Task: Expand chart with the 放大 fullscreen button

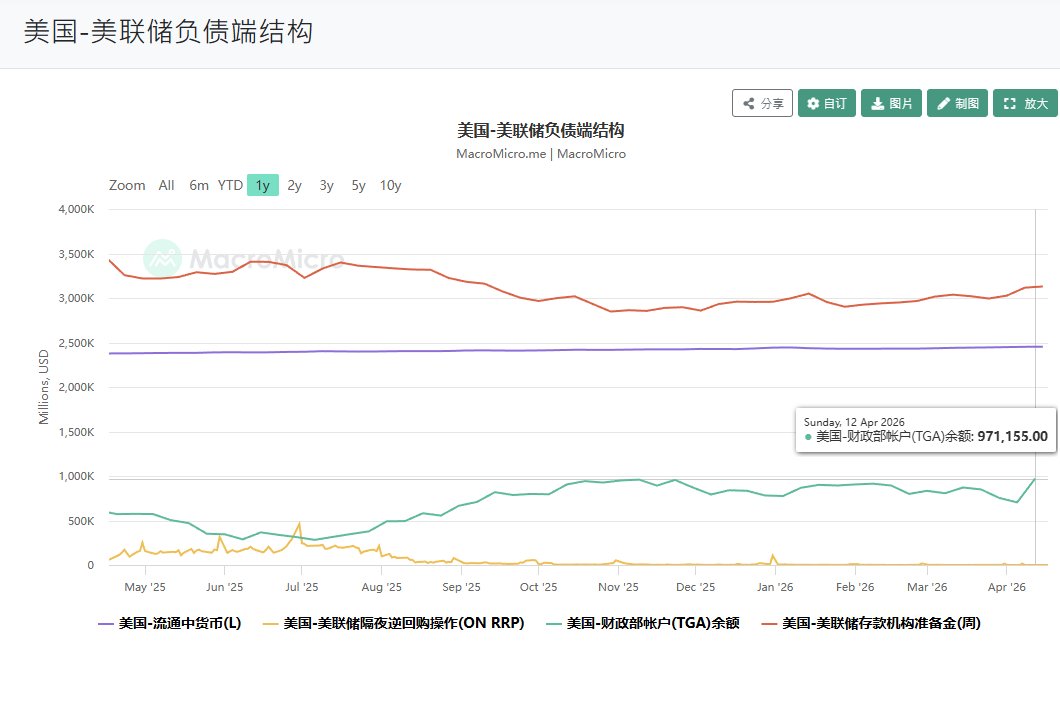Action: point(1025,103)
